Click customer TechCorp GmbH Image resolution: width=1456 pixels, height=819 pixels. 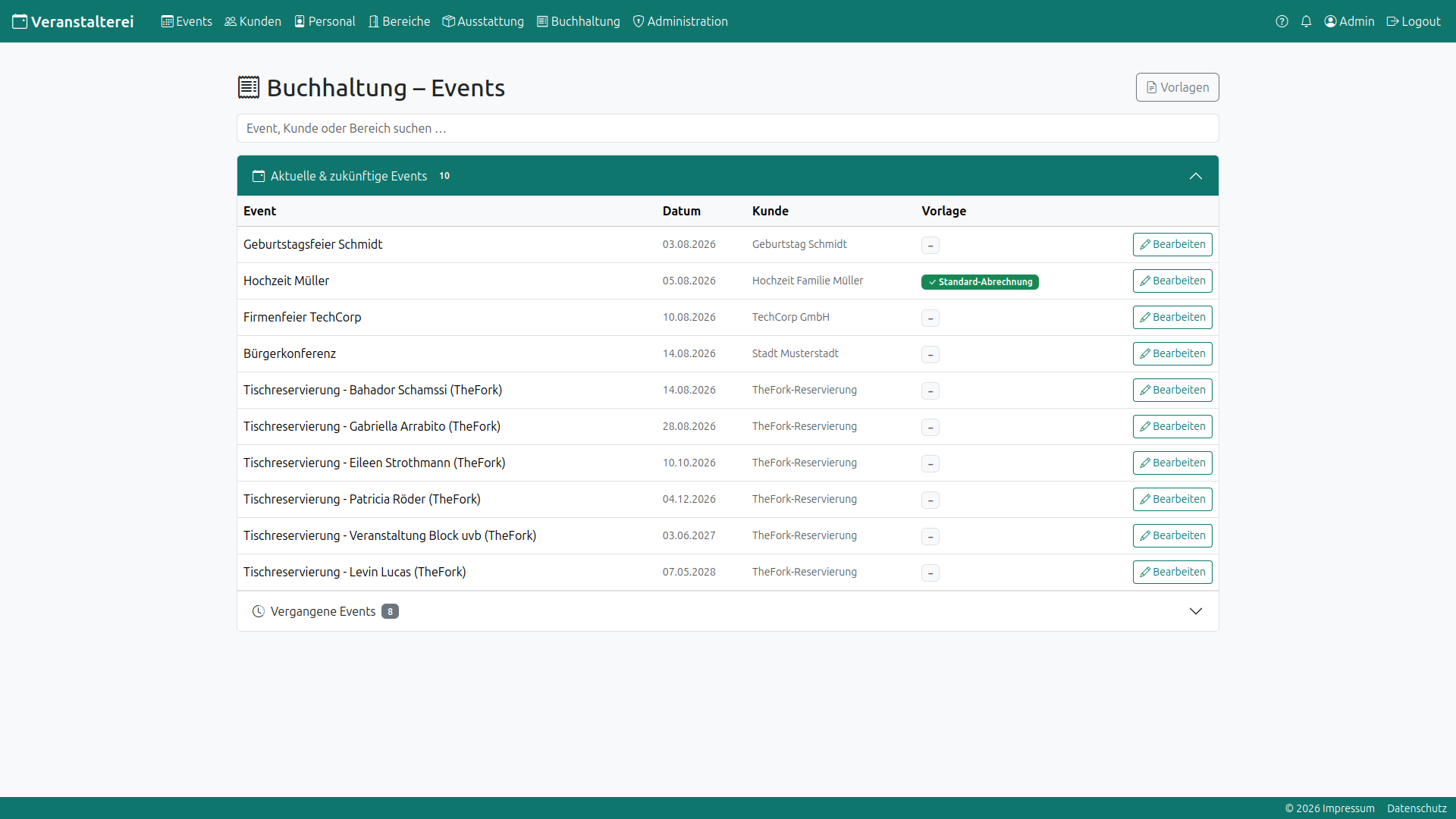pos(791,317)
